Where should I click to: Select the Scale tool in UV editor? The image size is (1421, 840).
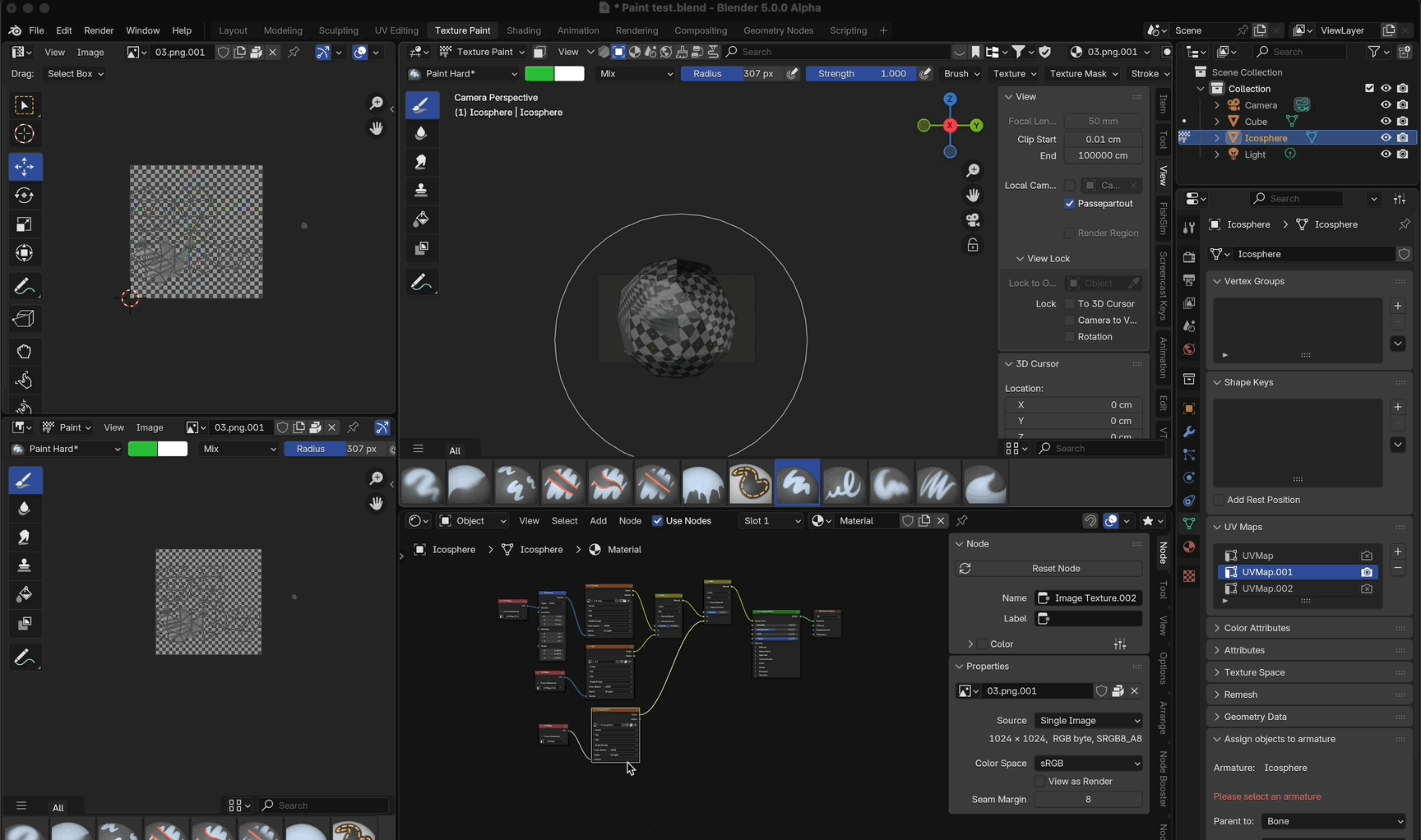coord(24,224)
